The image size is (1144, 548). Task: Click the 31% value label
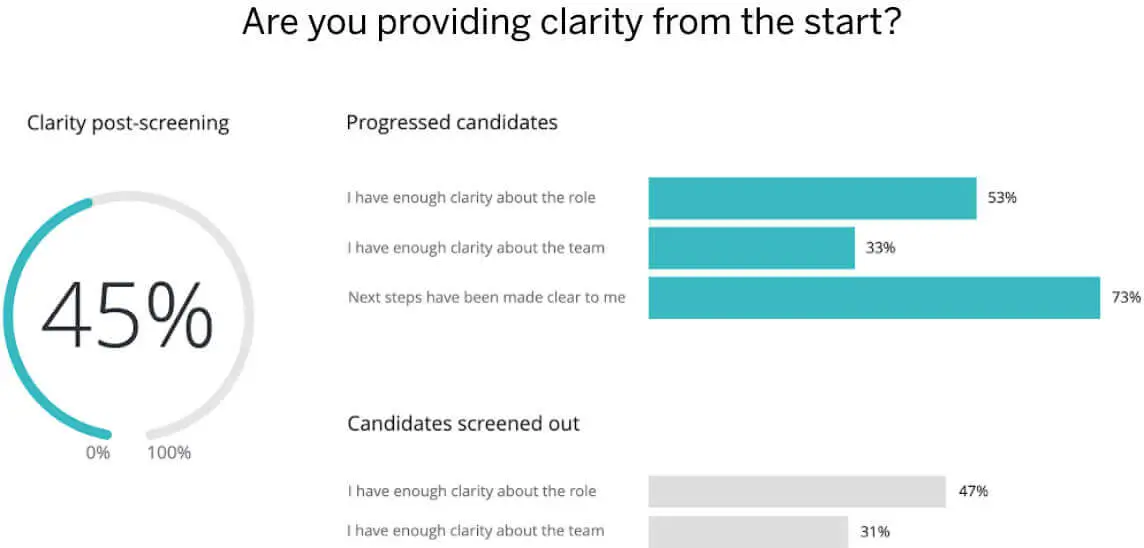(x=875, y=532)
